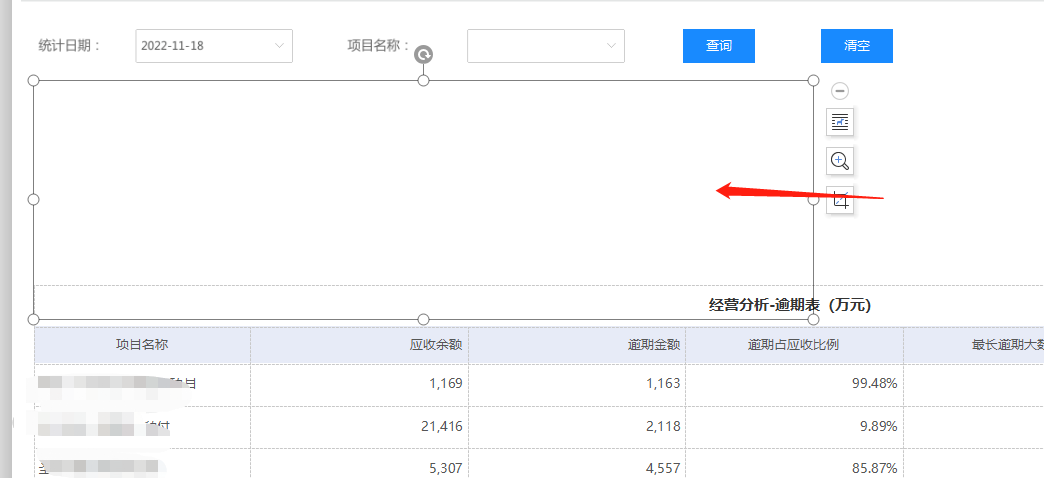Click the left-middle edge resize handle
Viewport: 1044px width, 478px height.
[33, 199]
